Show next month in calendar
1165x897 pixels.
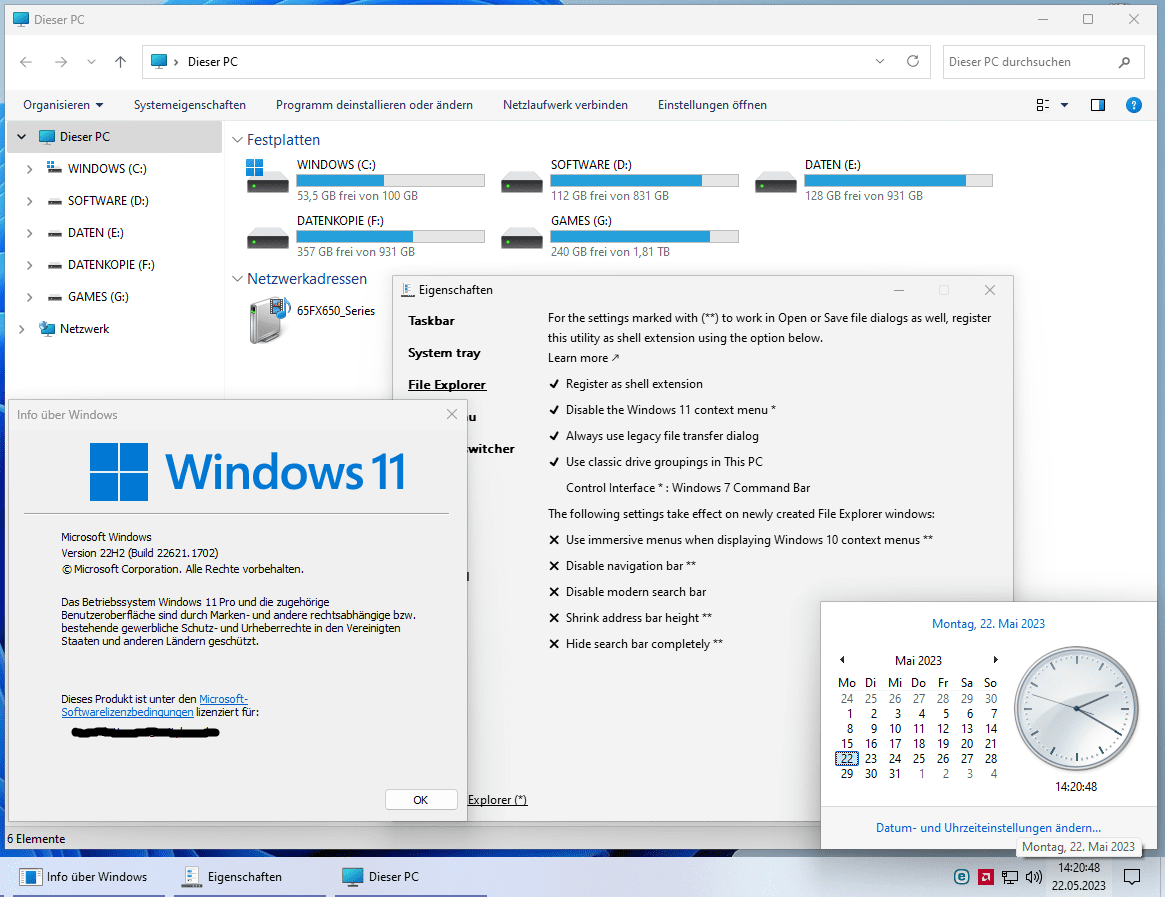996,660
